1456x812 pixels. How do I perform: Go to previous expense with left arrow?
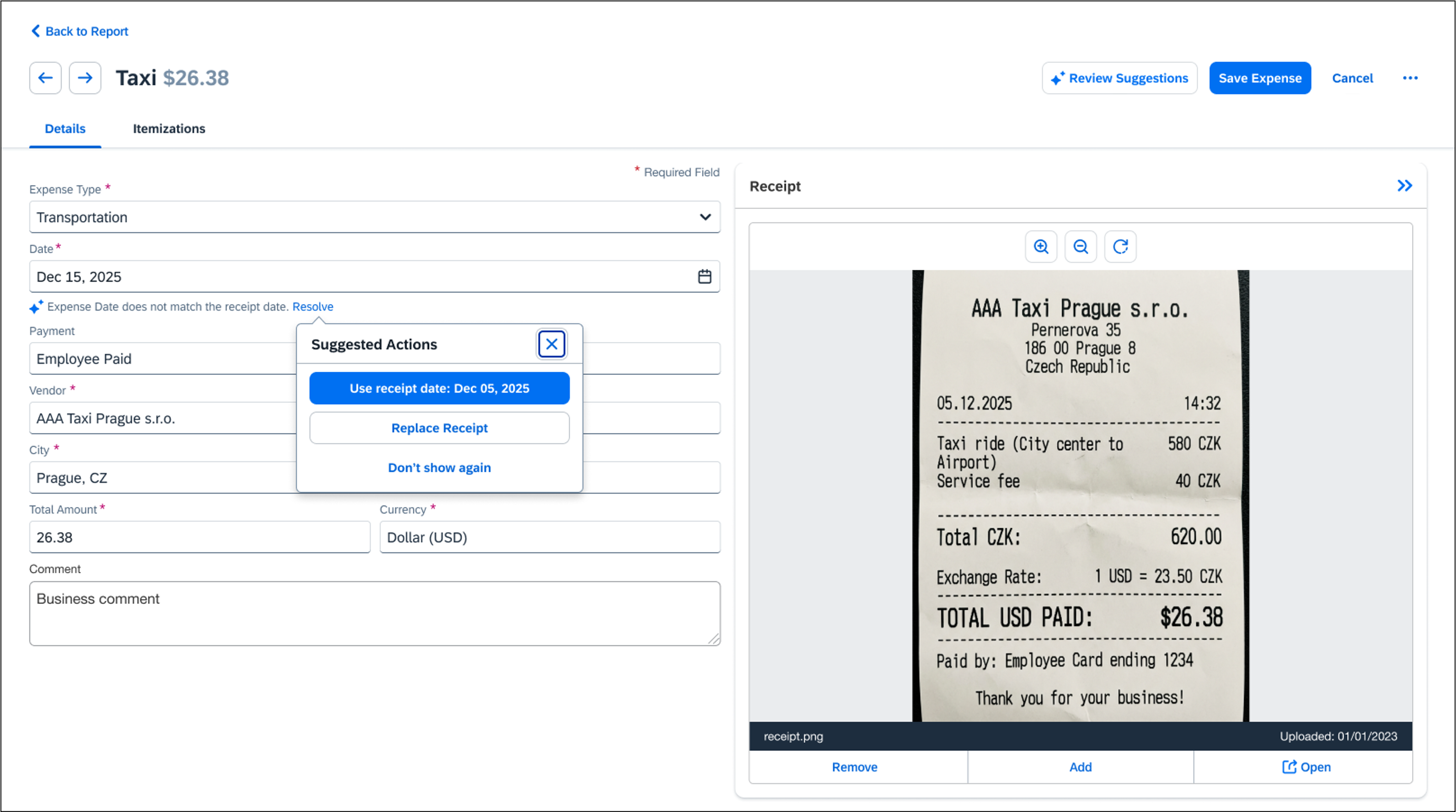[45, 78]
